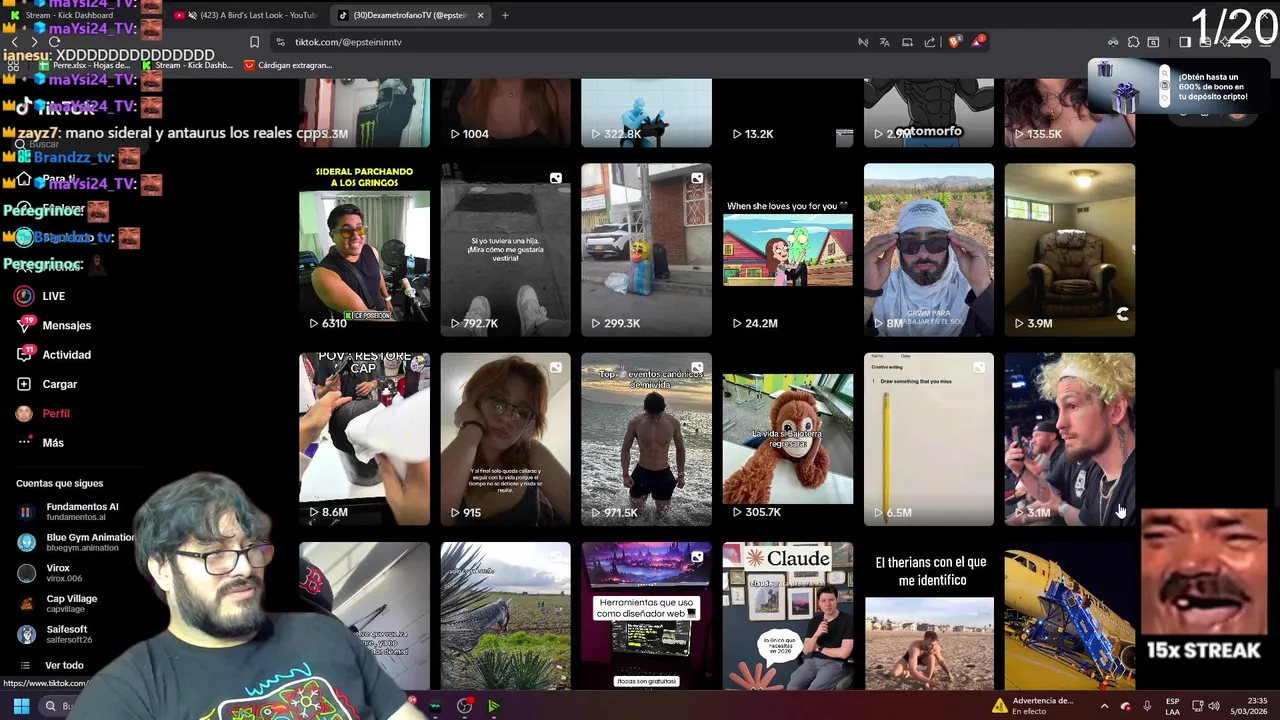The height and width of the screenshot is (720, 1280).
Task: Open Mensajes inbox in sidebar
Action: coord(53,325)
